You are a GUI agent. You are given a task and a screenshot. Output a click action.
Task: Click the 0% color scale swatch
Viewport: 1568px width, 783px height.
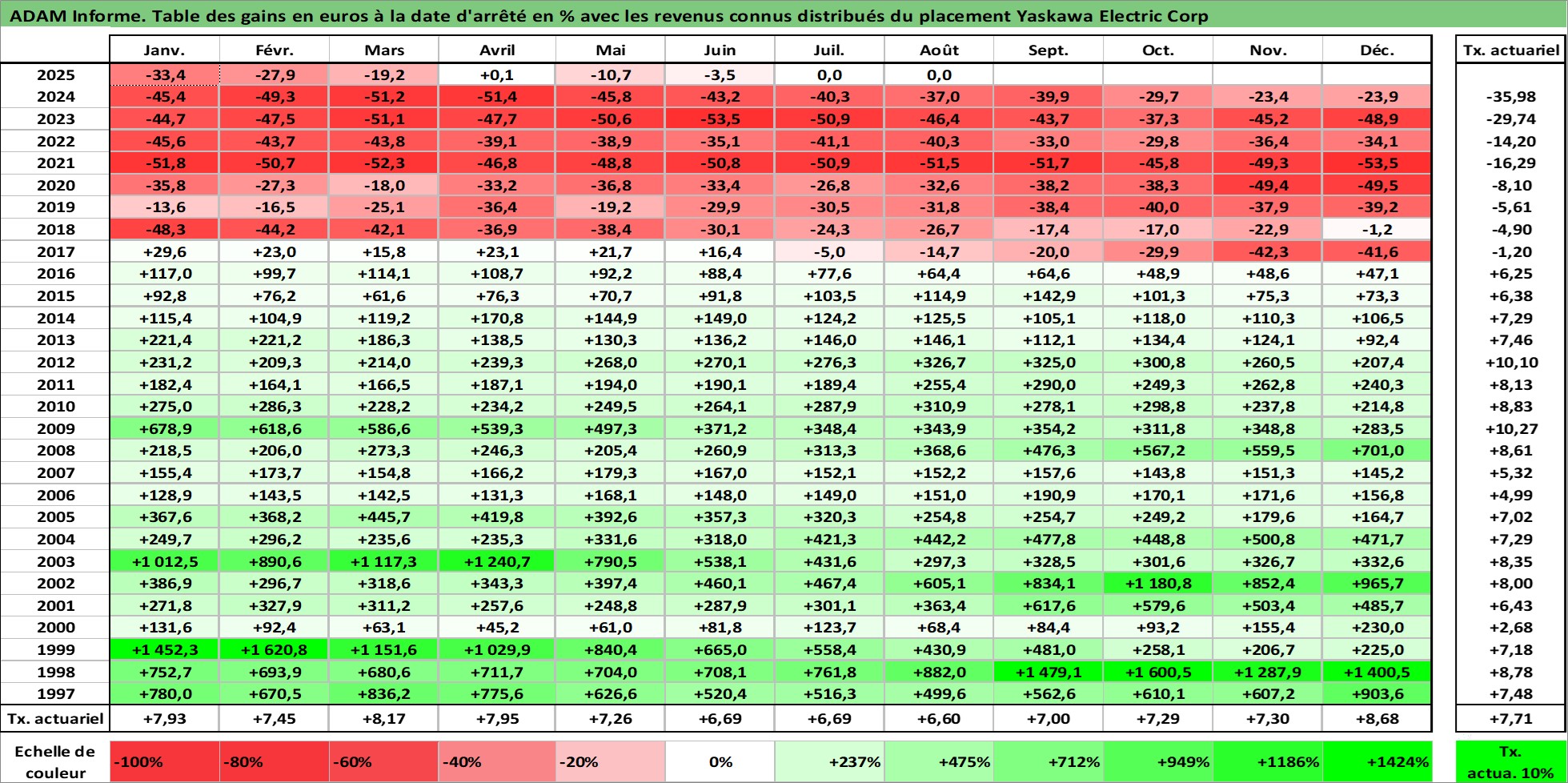click(720, 761)
